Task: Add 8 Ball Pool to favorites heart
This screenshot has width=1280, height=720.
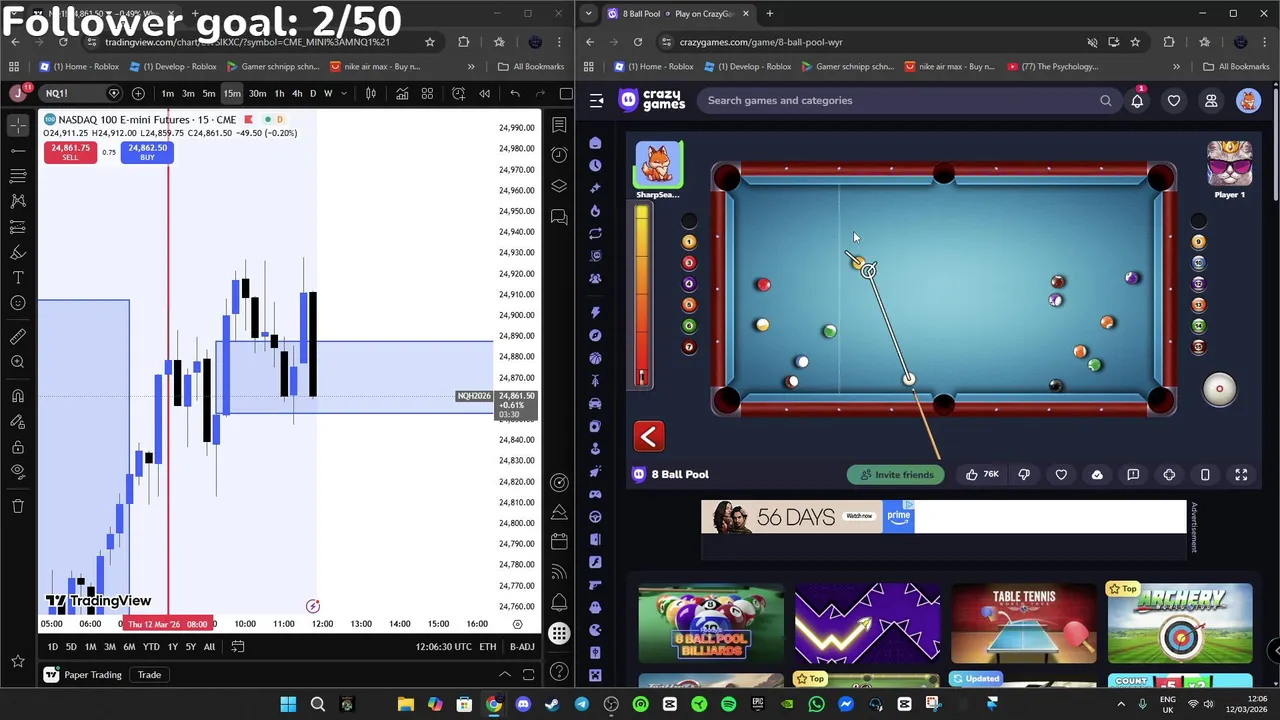Action: click(1061, 475)
